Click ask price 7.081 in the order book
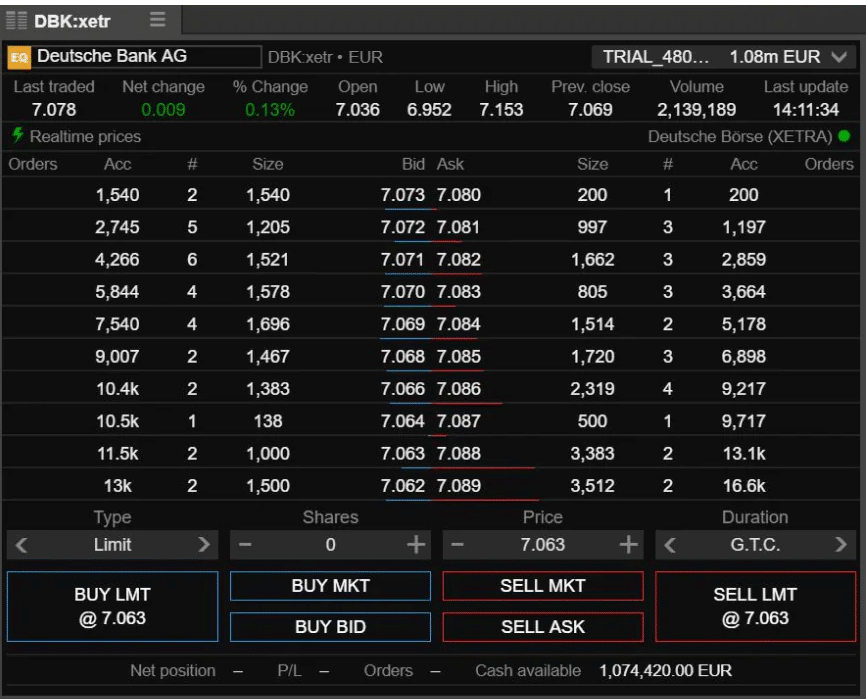Screen dimensions: 866x699 coord(458,227)
